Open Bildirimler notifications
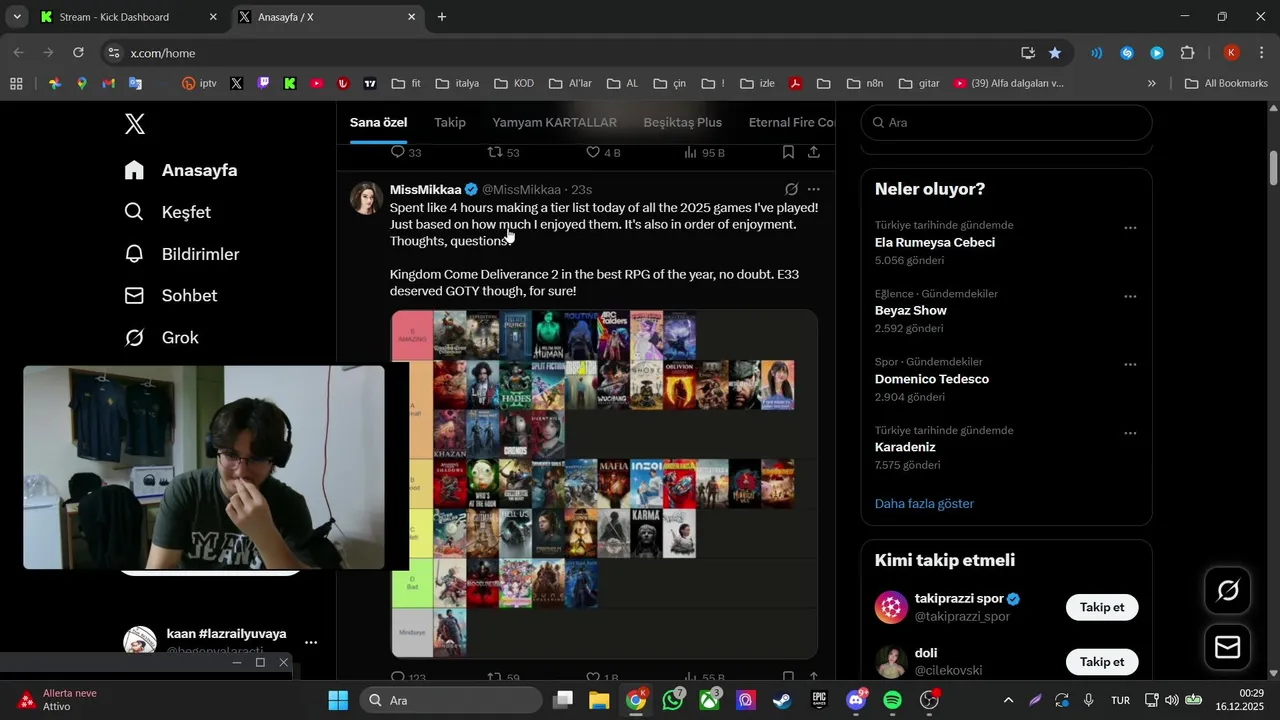This screenshot has height=720, width=1280. (181, 254)
